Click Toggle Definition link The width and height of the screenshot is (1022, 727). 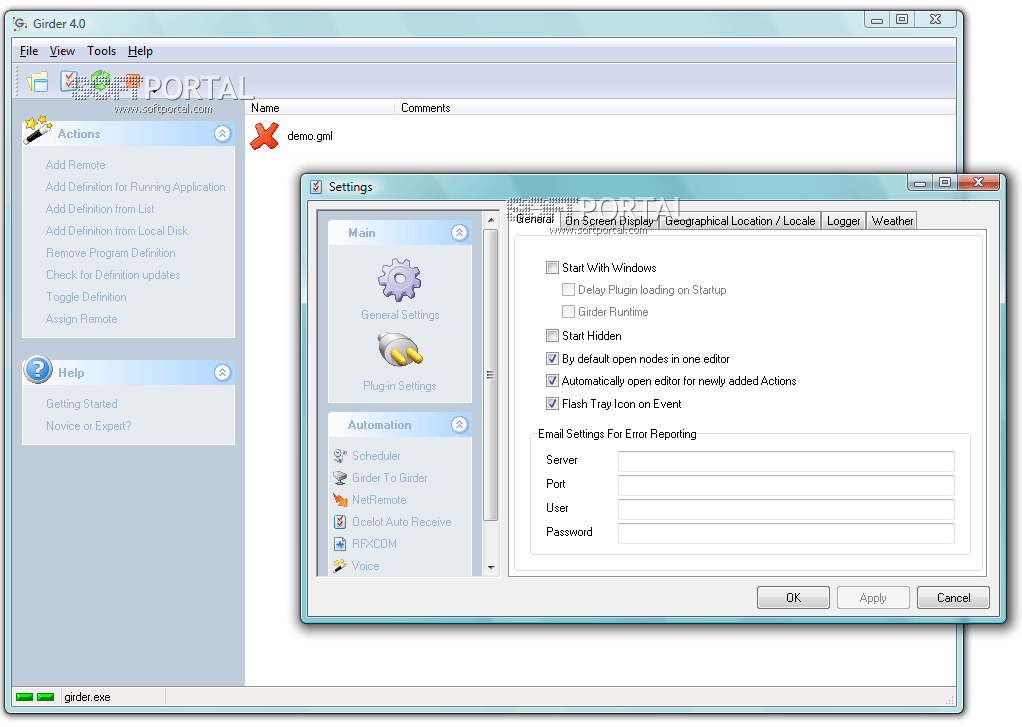[x=86, y=297]
